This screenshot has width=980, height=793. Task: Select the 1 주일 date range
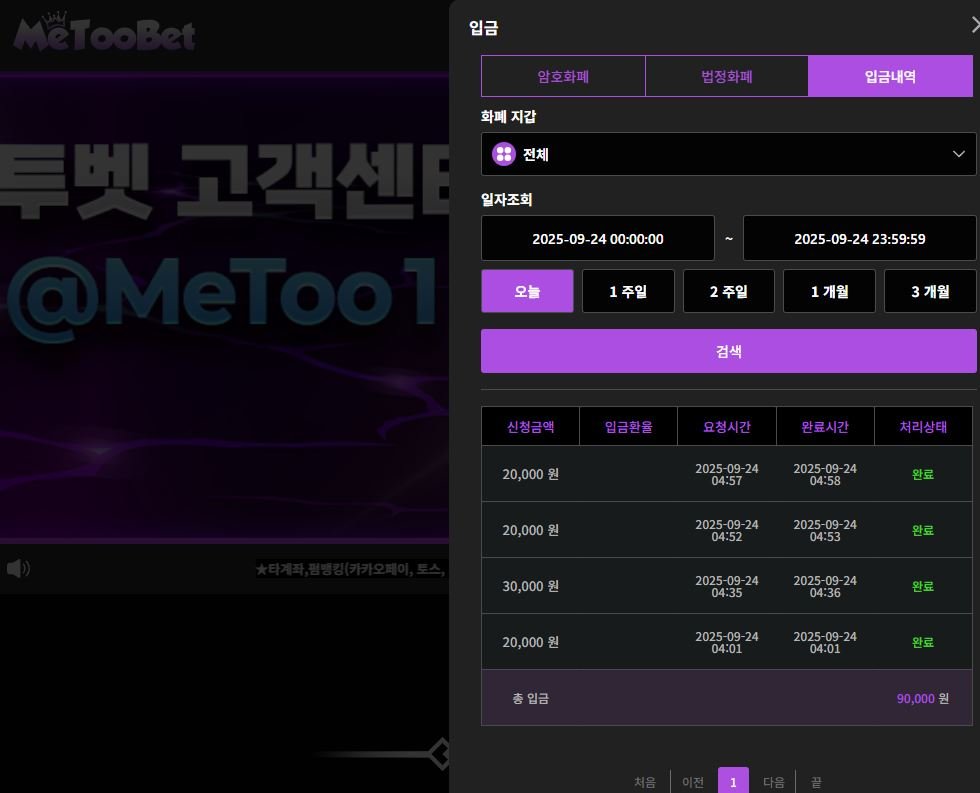tap(628, 291)
